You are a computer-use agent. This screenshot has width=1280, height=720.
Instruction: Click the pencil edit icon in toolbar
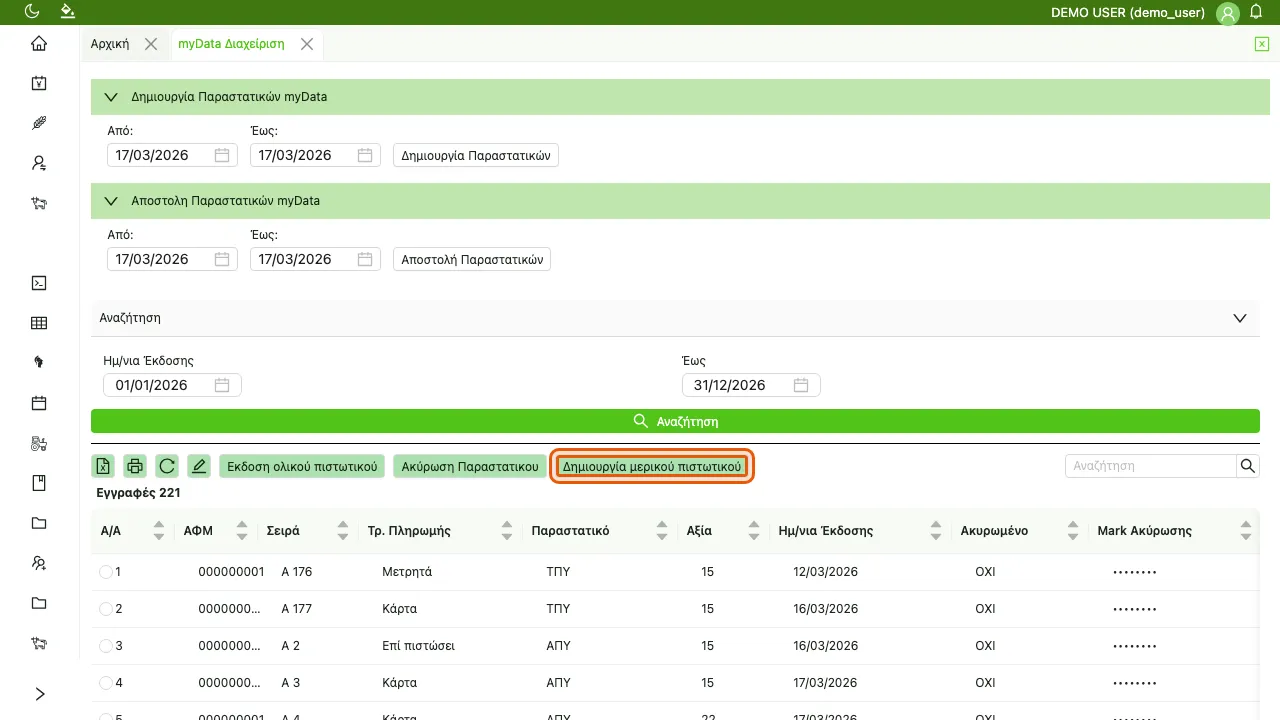pos(199,466)
